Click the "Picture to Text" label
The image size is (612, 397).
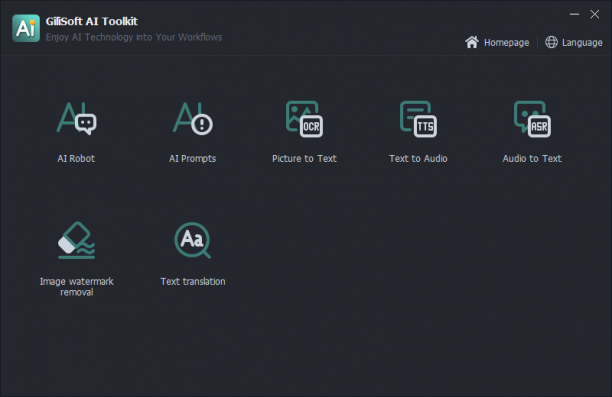[304, 158]
